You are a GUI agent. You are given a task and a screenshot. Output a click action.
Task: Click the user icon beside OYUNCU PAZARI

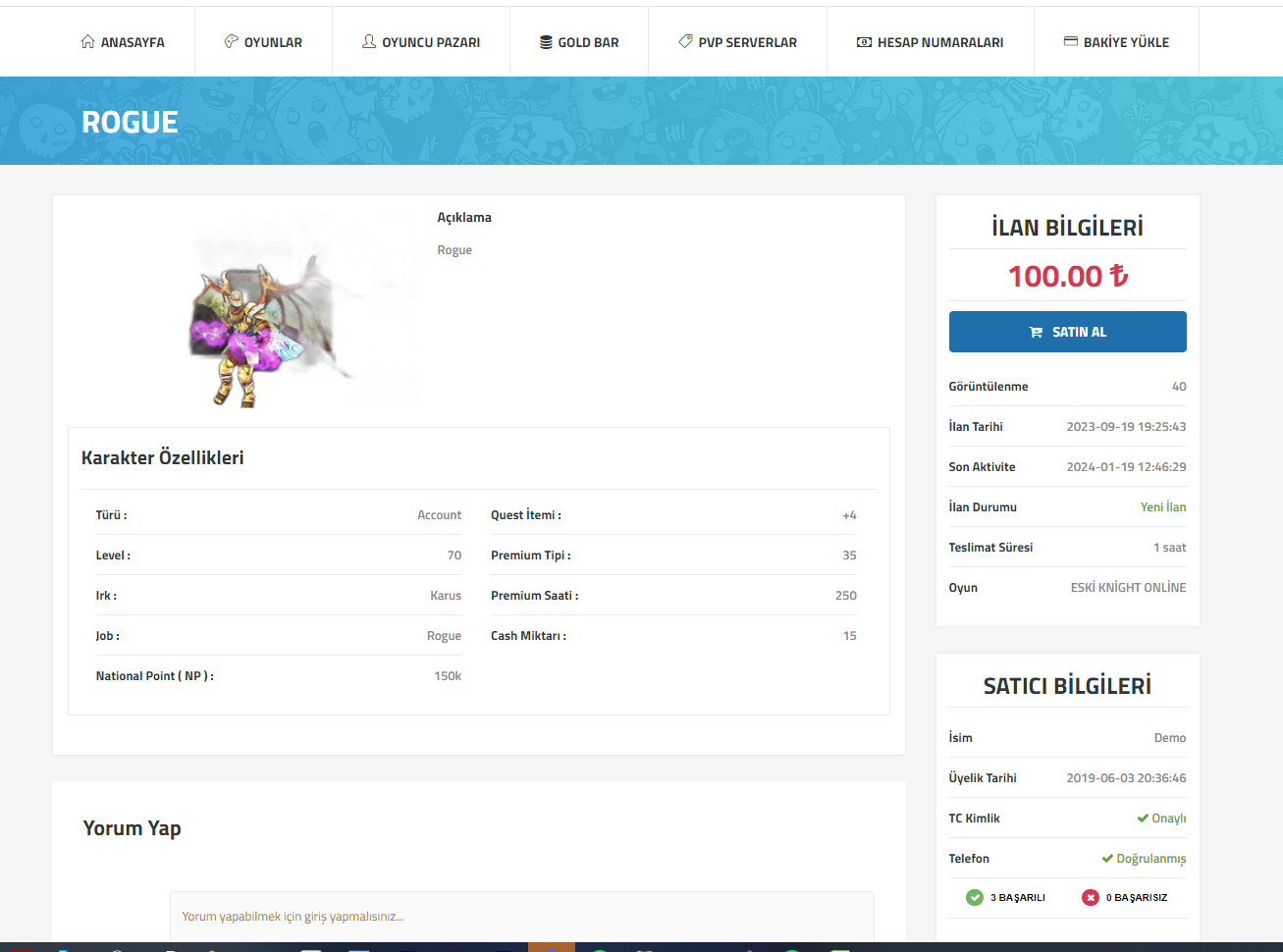click(x=369, y=41)
